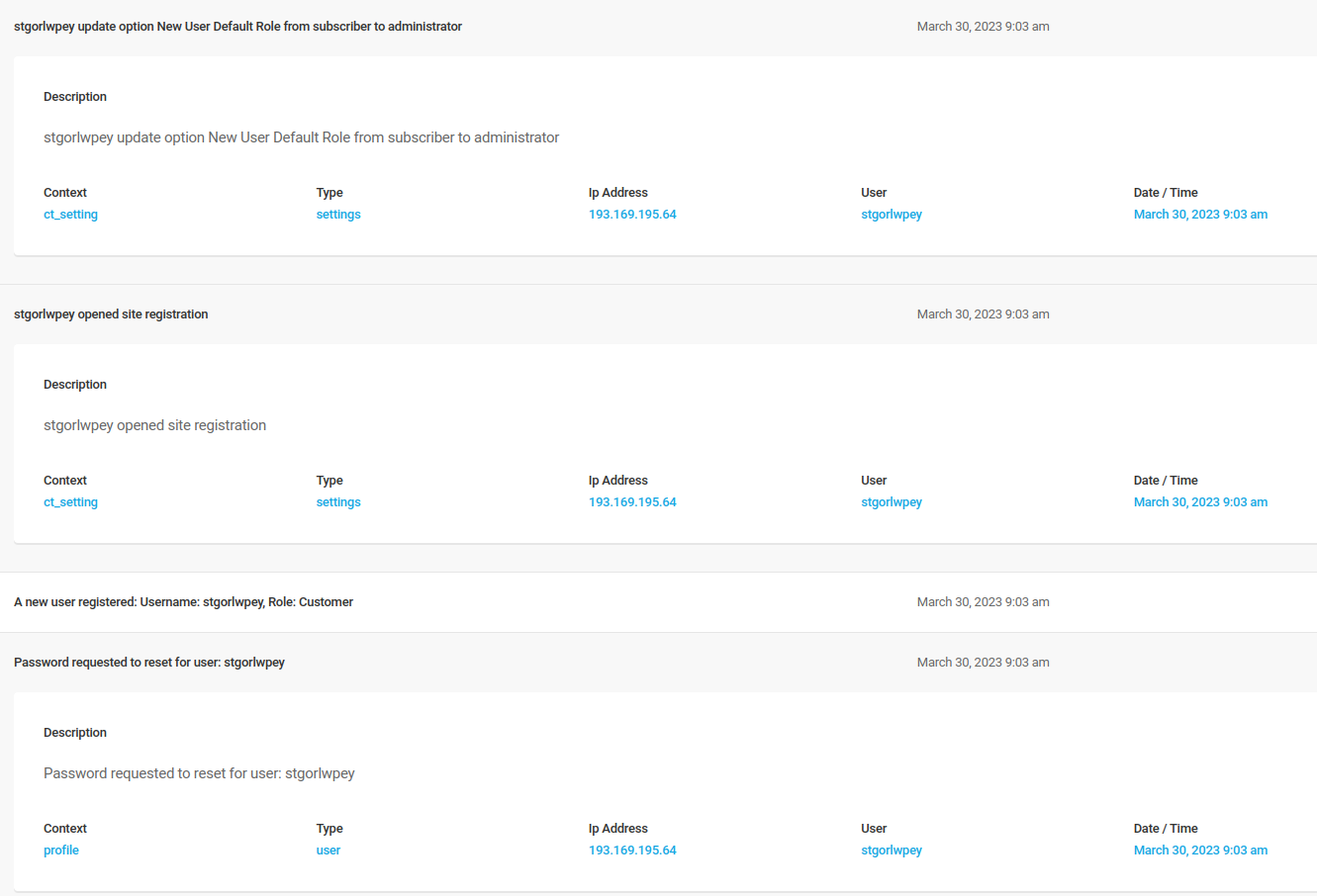The height and width of the screenshot is (896, 1317).
Task: Collapse the 'Password requested to reset' log row header
Action: tap(149, 663)
